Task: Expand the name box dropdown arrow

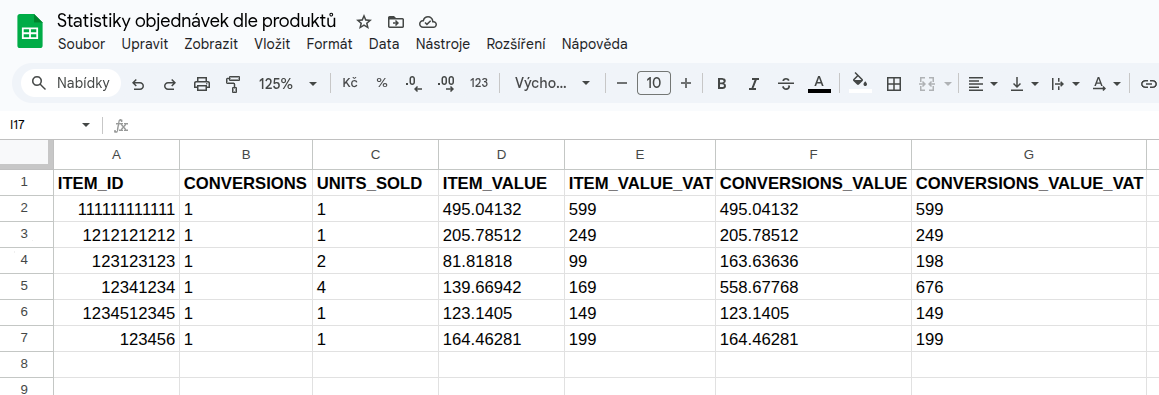Action: [86, 125]
